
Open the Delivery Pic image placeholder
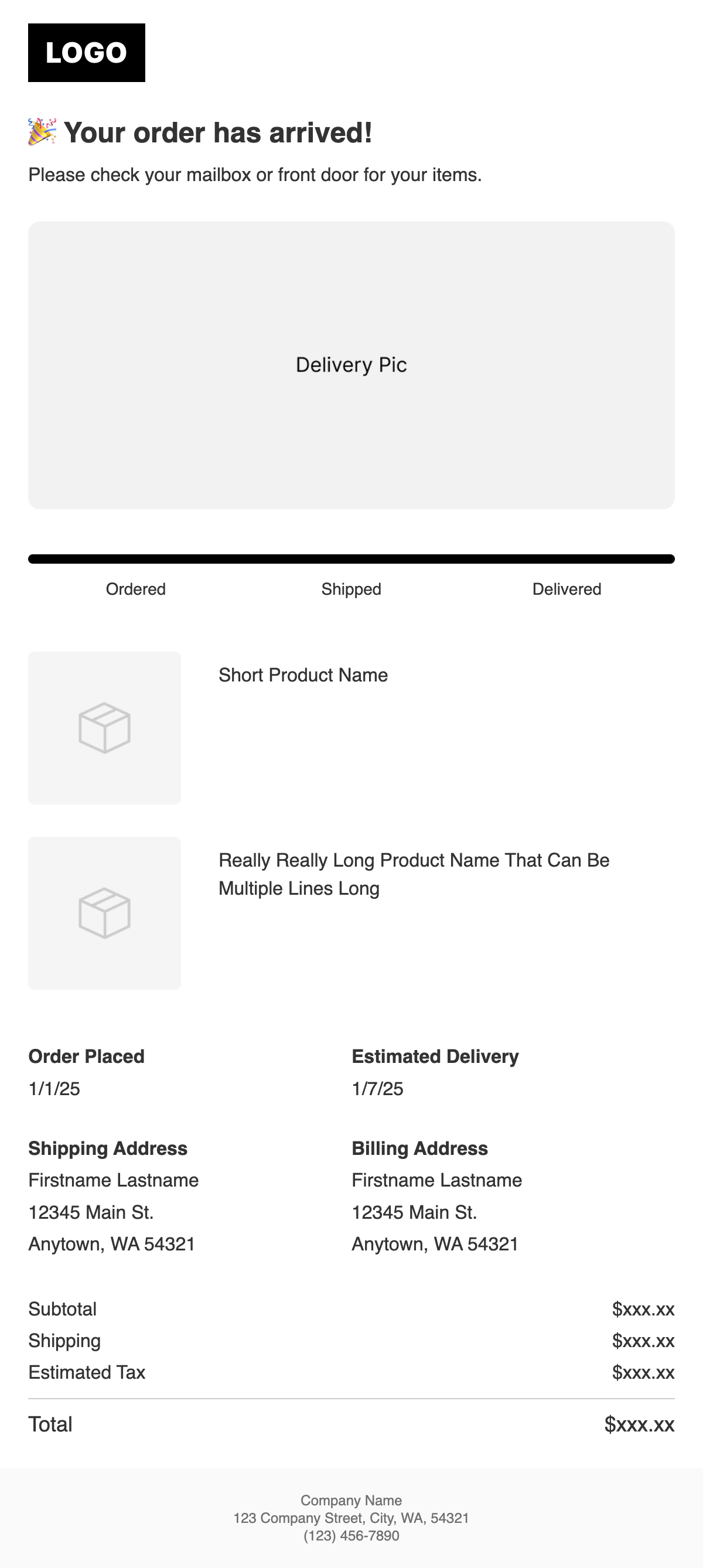[351, 364]
